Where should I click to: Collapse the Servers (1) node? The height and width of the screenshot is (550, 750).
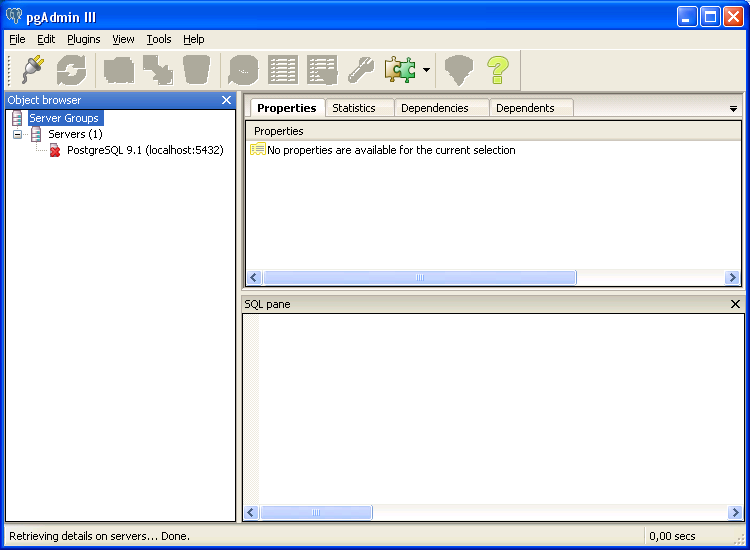[17, 134]
